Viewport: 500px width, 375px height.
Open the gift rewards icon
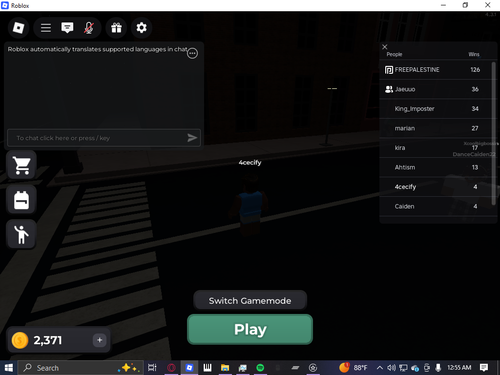coord(116,28)
